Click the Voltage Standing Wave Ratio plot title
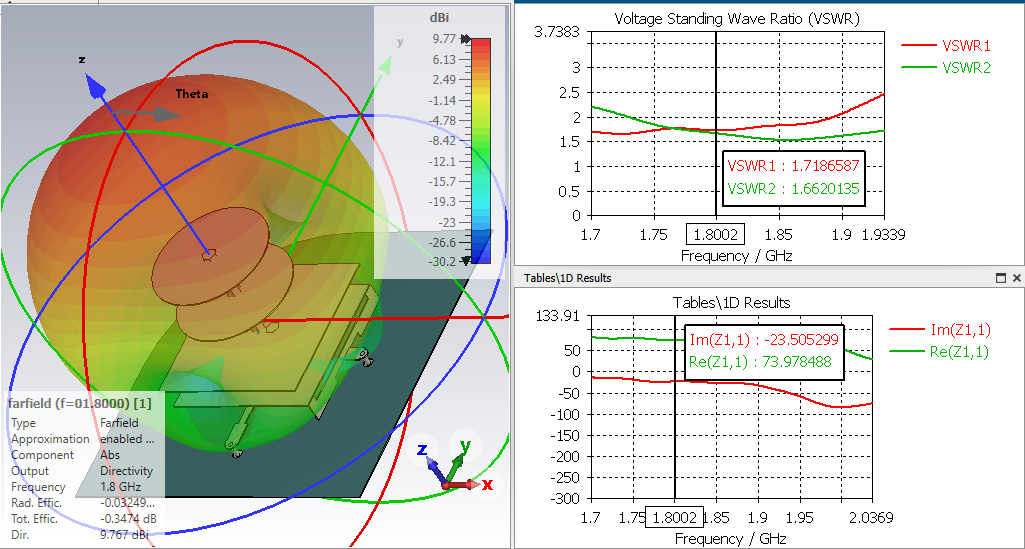This screenshot has height=549, width=1025. pos(737,20)
